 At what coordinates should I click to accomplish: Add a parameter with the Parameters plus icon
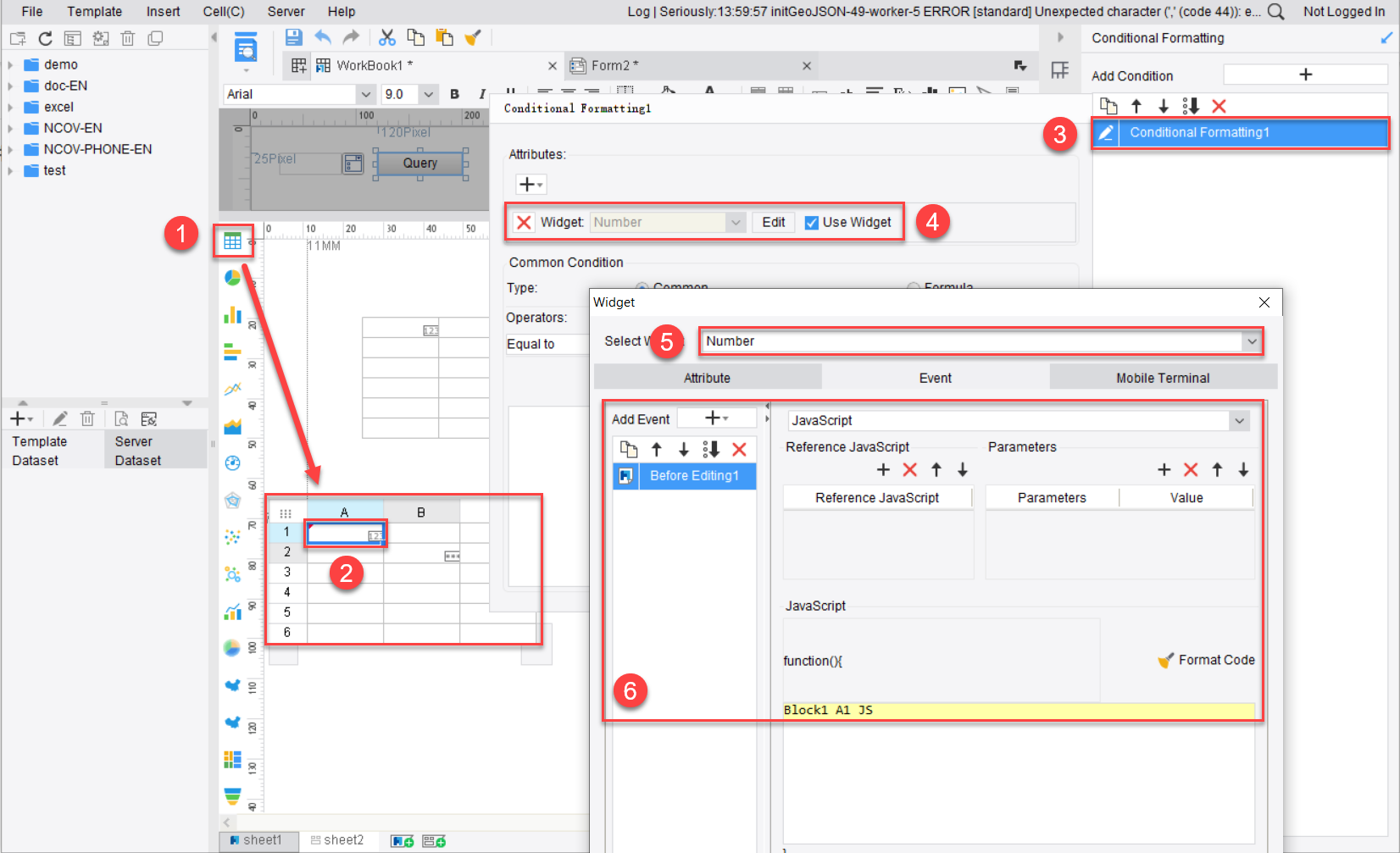pos(1164,470)
